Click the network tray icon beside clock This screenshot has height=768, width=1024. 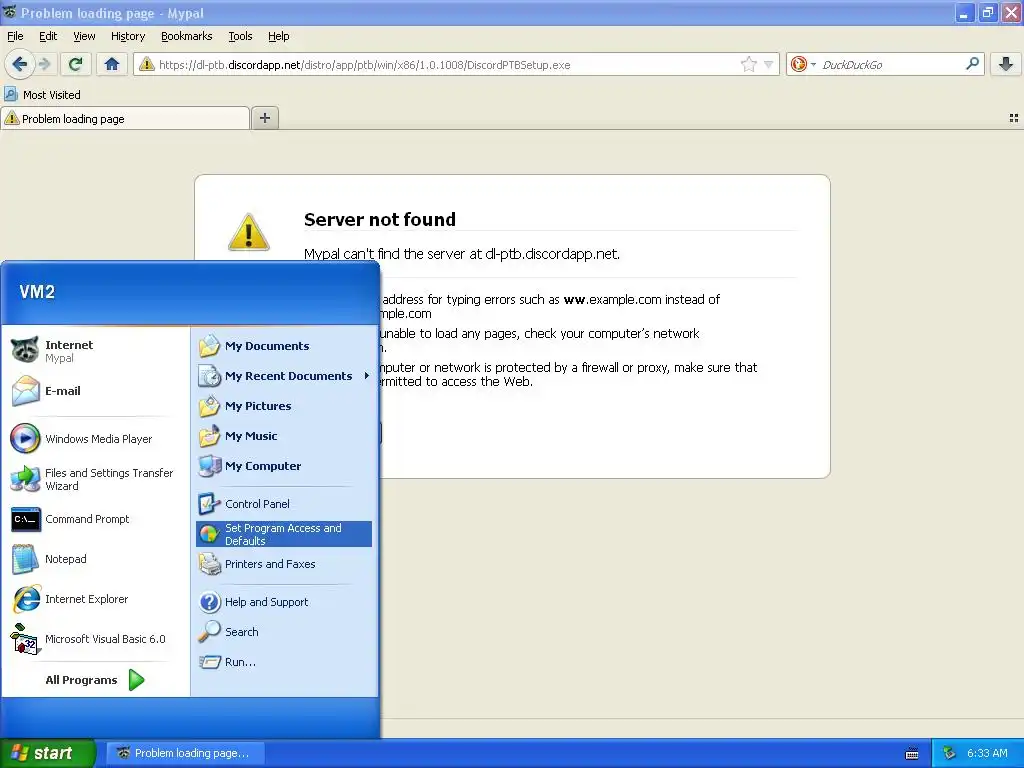click(949, 753)
